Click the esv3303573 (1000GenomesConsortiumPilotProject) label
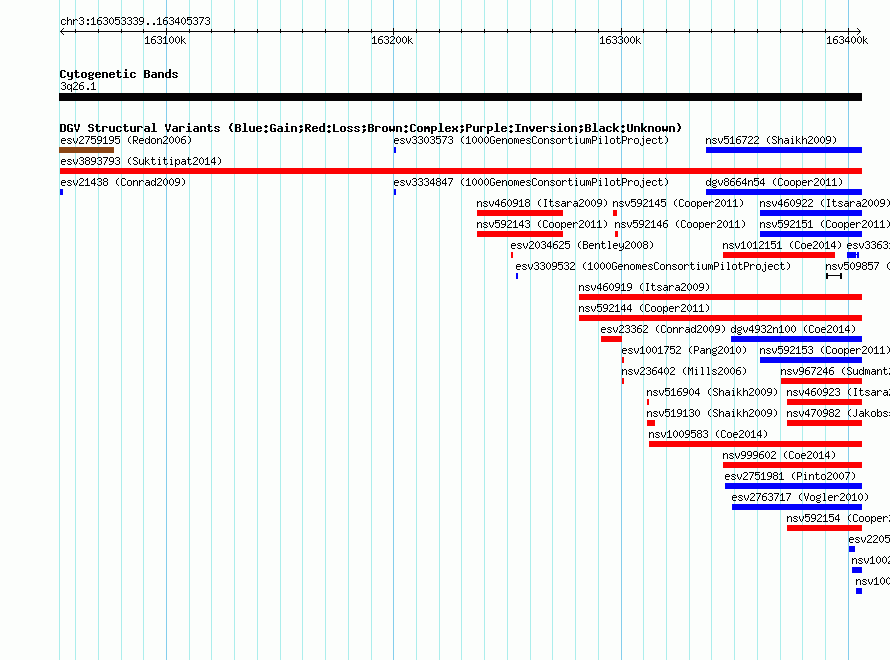 531,140
